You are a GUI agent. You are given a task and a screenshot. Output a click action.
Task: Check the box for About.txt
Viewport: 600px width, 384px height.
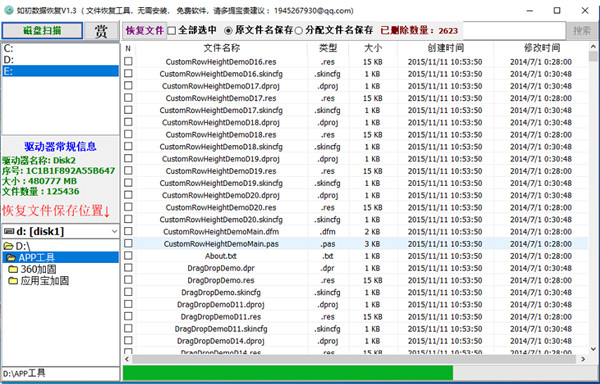pos(128,255)
